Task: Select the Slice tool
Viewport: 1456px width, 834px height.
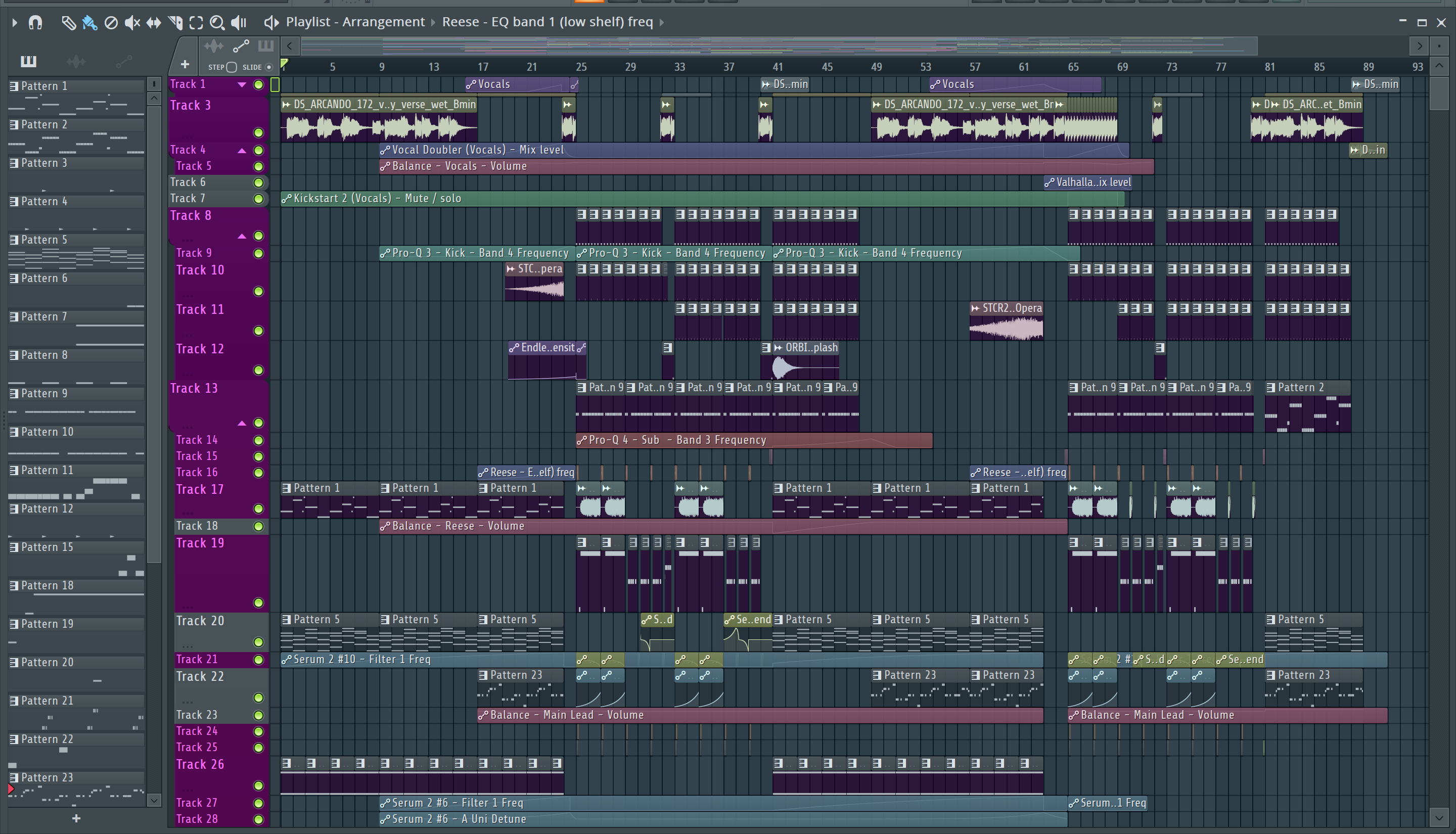Action: click(175, 22)
